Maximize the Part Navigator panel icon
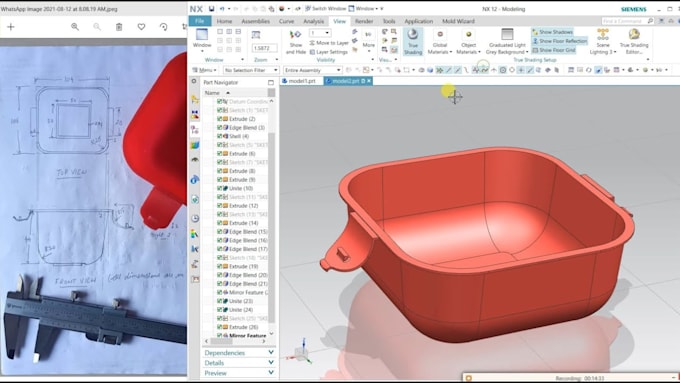The image size is (680, 383). pyautogui.click(x=271, y=82)
